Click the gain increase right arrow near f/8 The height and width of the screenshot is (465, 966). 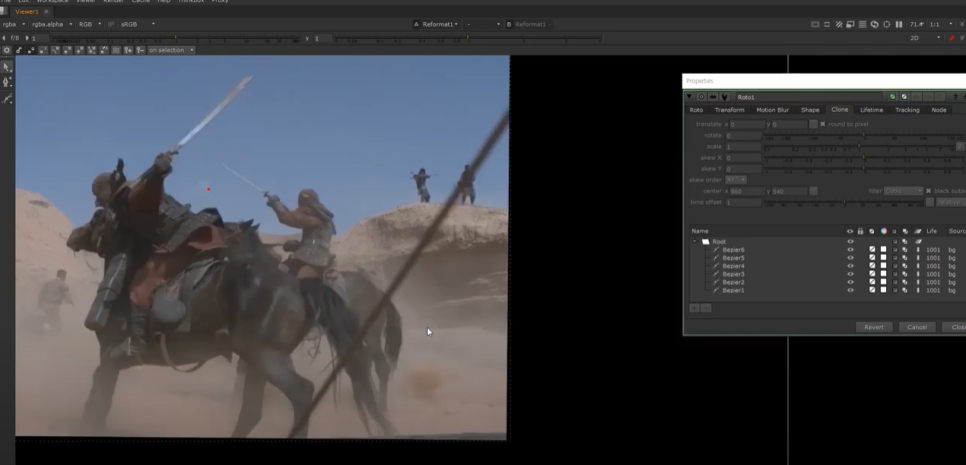pos(26,38)
